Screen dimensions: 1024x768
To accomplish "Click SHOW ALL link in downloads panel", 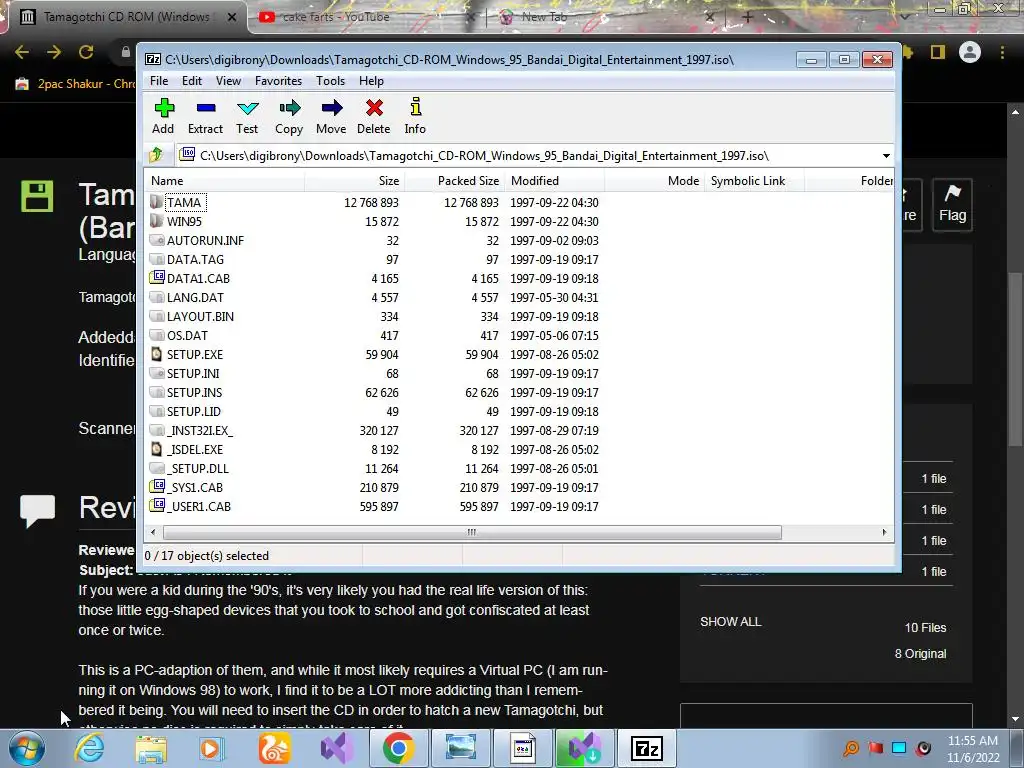I will [x=731, y=622].
